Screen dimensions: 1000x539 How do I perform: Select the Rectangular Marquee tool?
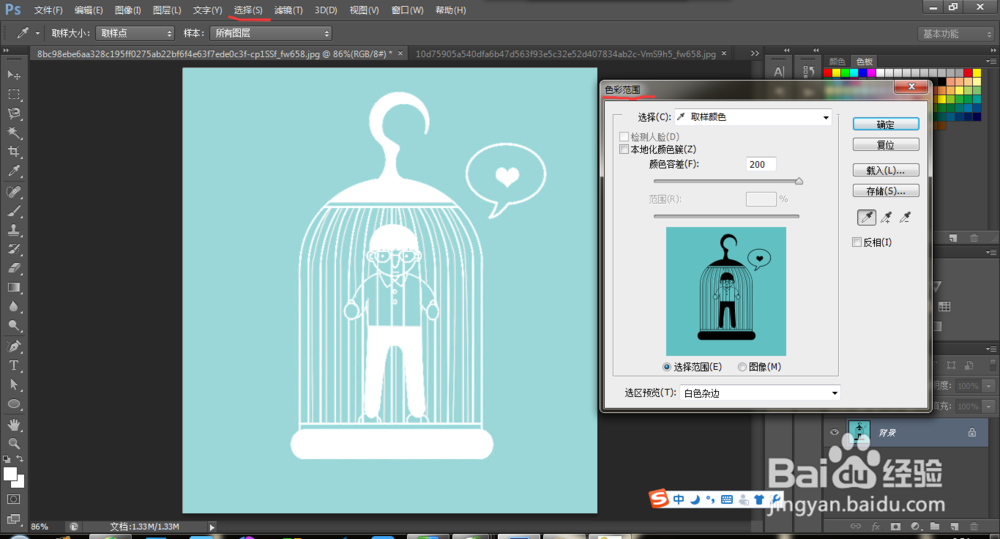click(13, 94)
